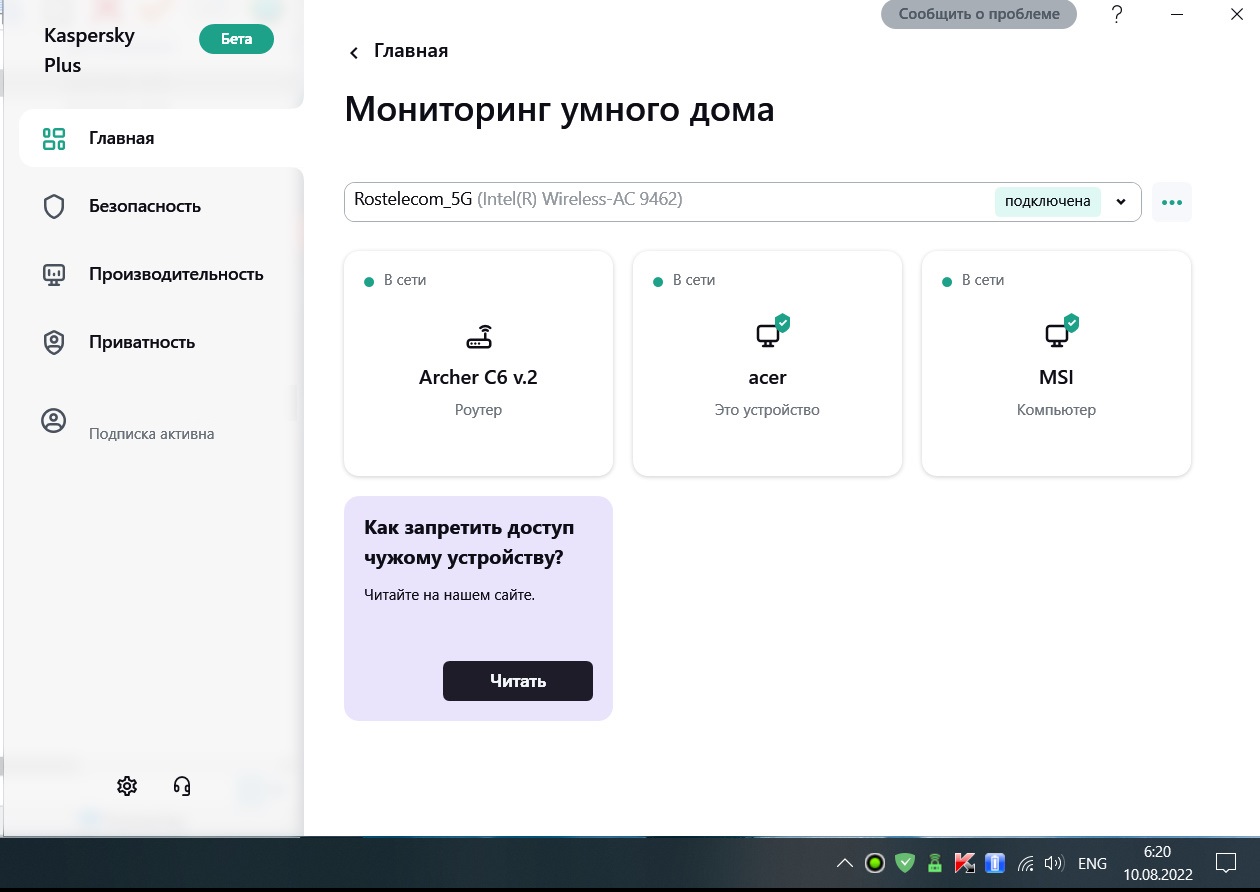Open help with the question mark icon
The height and width of the screenshot is (892, 1260).
pyautogui.click(x=1117, y=14)
